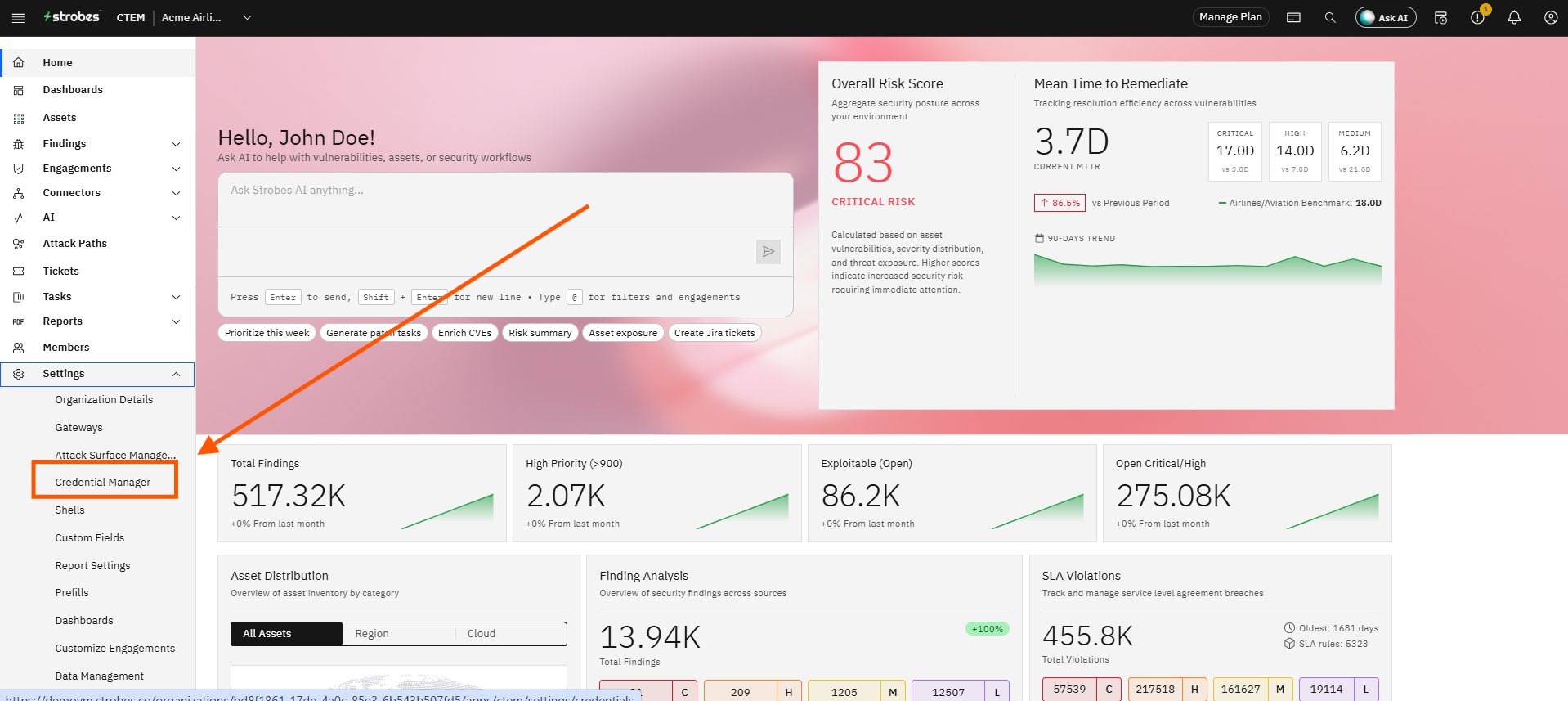Switch asset distribution to Cloud
The width and height of the screenshot is (1568, 701).
482,634
